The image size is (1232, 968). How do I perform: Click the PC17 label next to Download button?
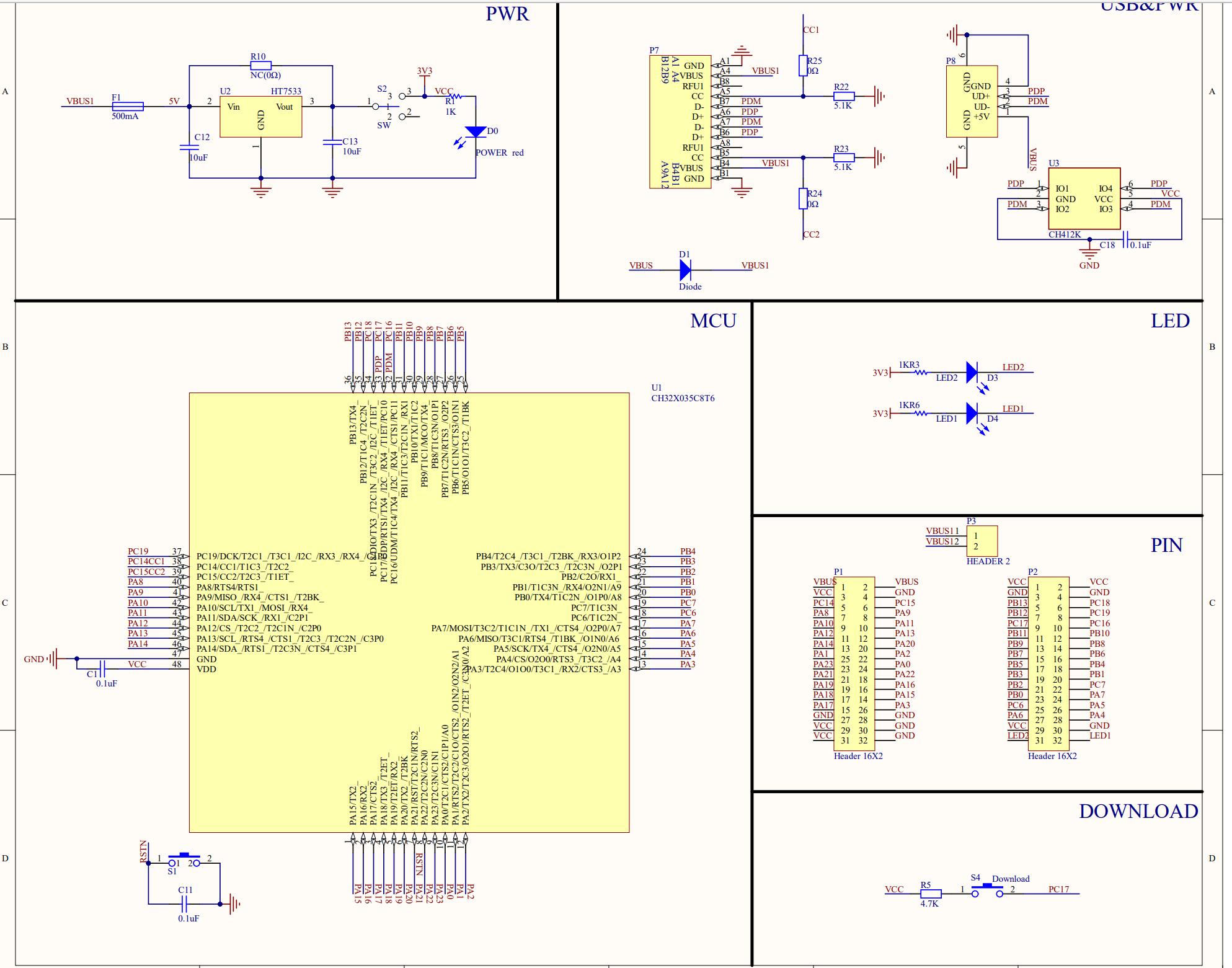tap(1058, 889)
